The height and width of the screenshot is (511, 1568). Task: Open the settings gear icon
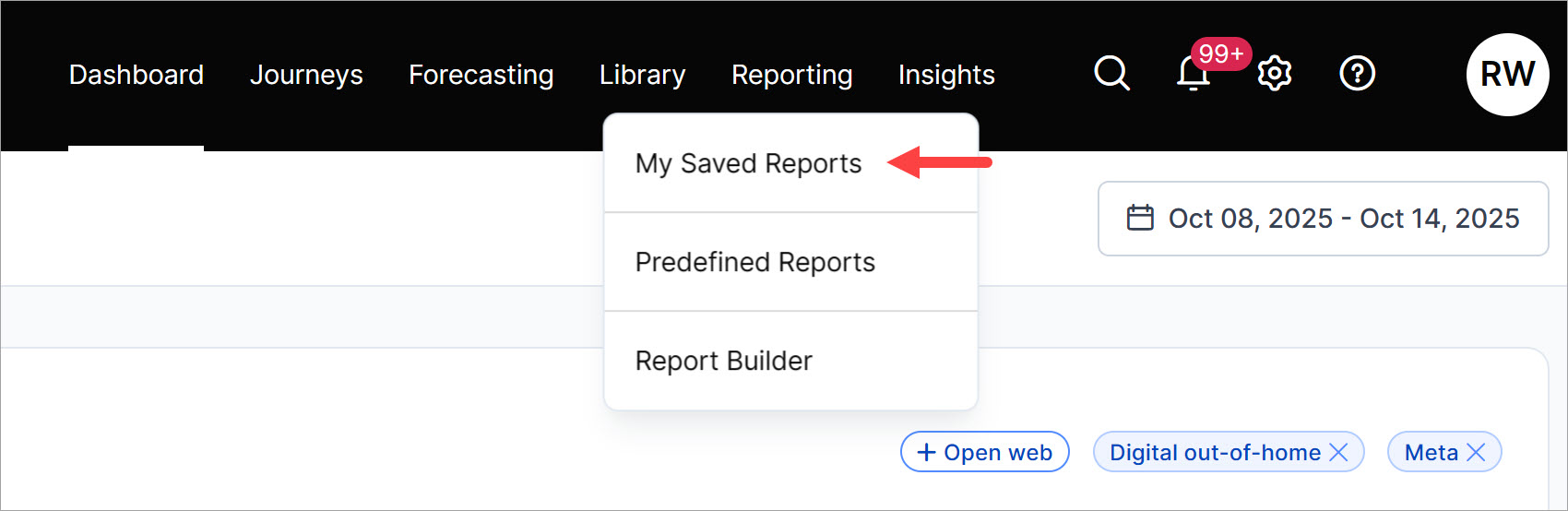pos(1275,74)
